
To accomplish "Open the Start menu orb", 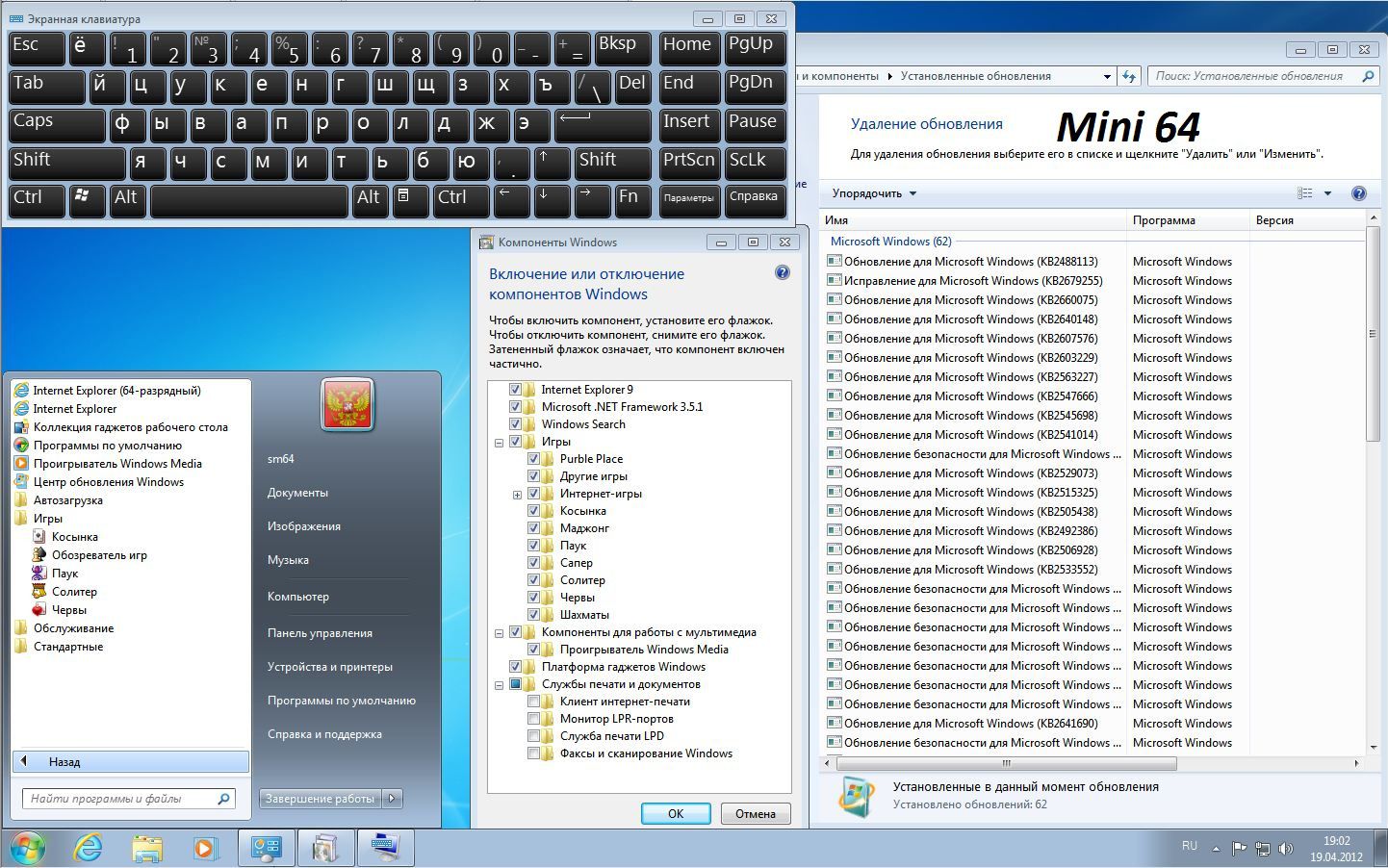I will pos(26,848).
